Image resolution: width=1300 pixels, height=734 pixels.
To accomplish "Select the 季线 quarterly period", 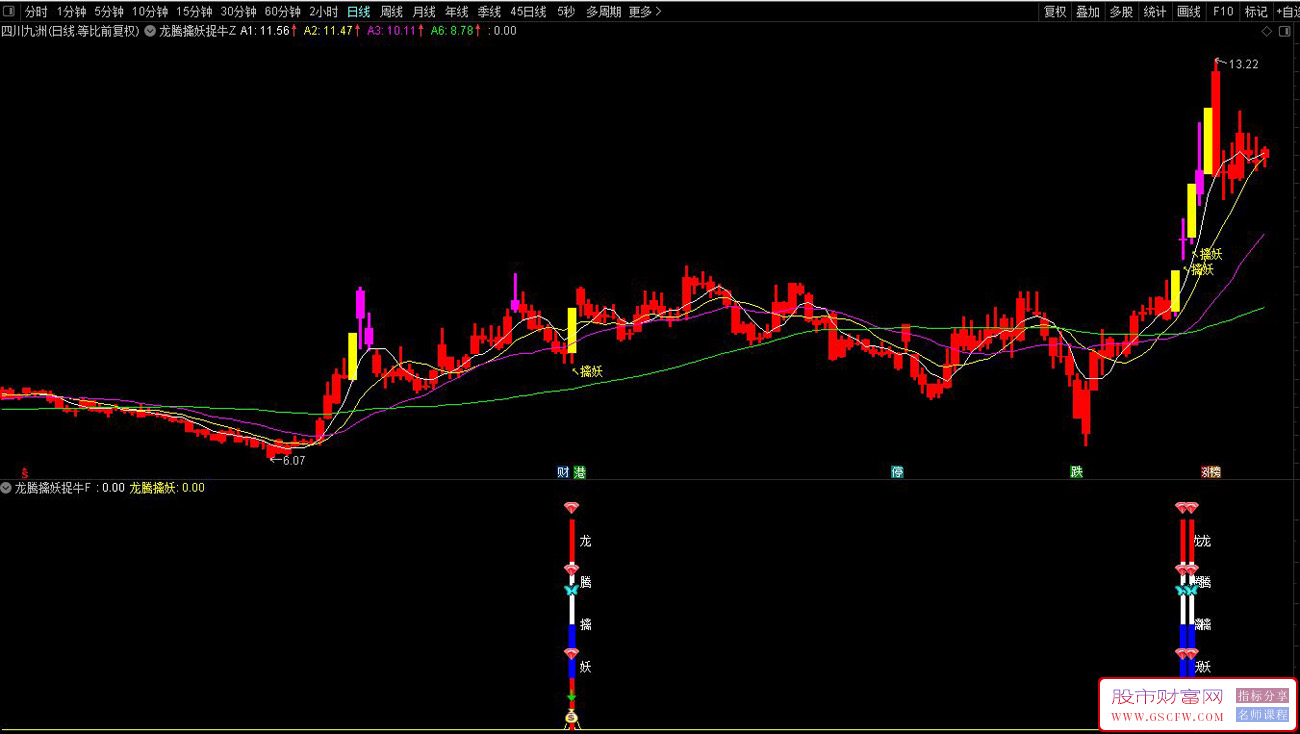I will [489, 12].
